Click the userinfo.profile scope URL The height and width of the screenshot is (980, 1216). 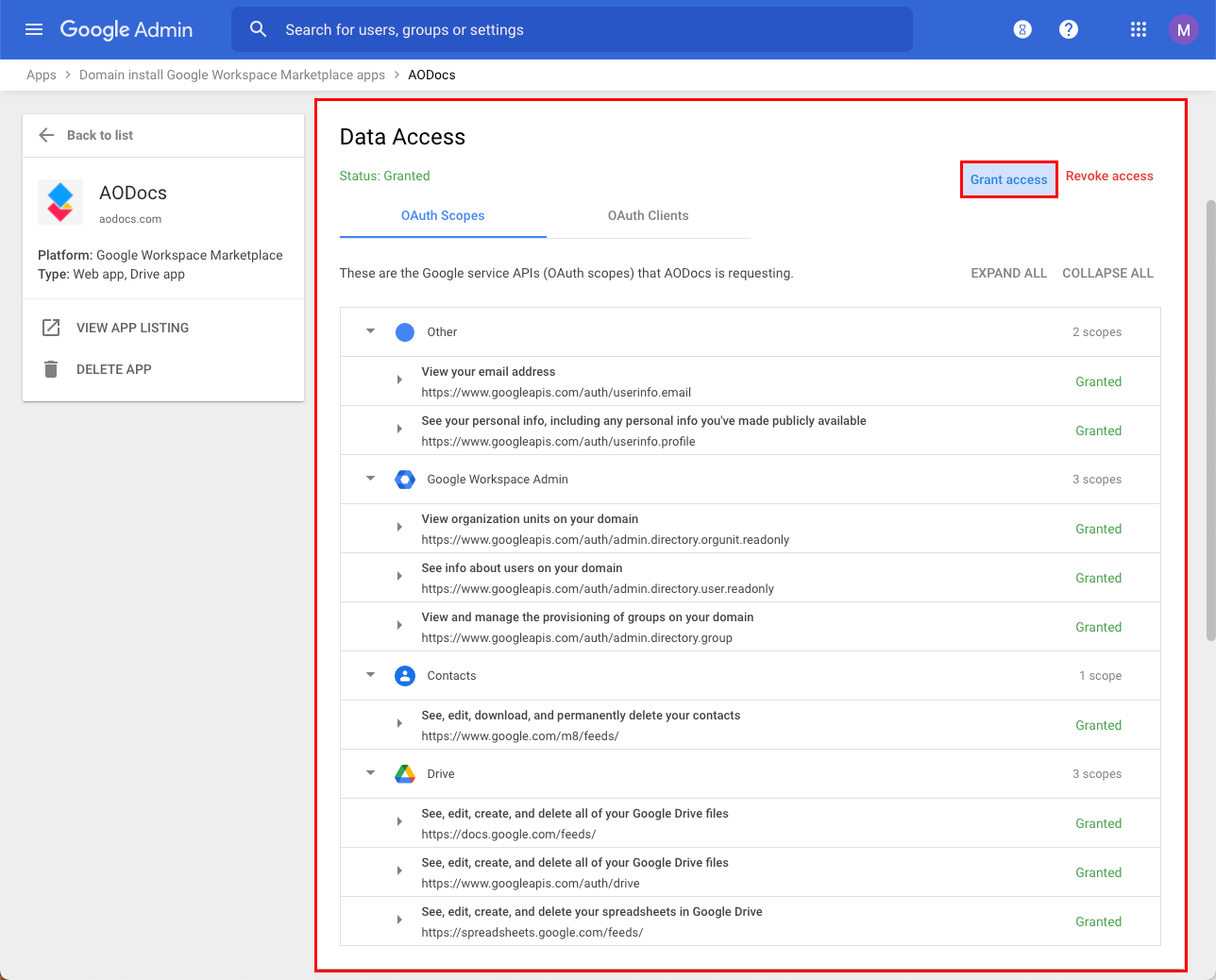pyautogui.click(x=558, y=441)
